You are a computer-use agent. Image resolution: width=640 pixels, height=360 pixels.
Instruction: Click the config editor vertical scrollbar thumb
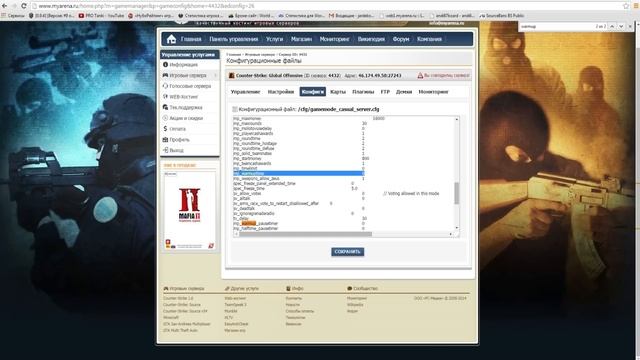[456, 193]
